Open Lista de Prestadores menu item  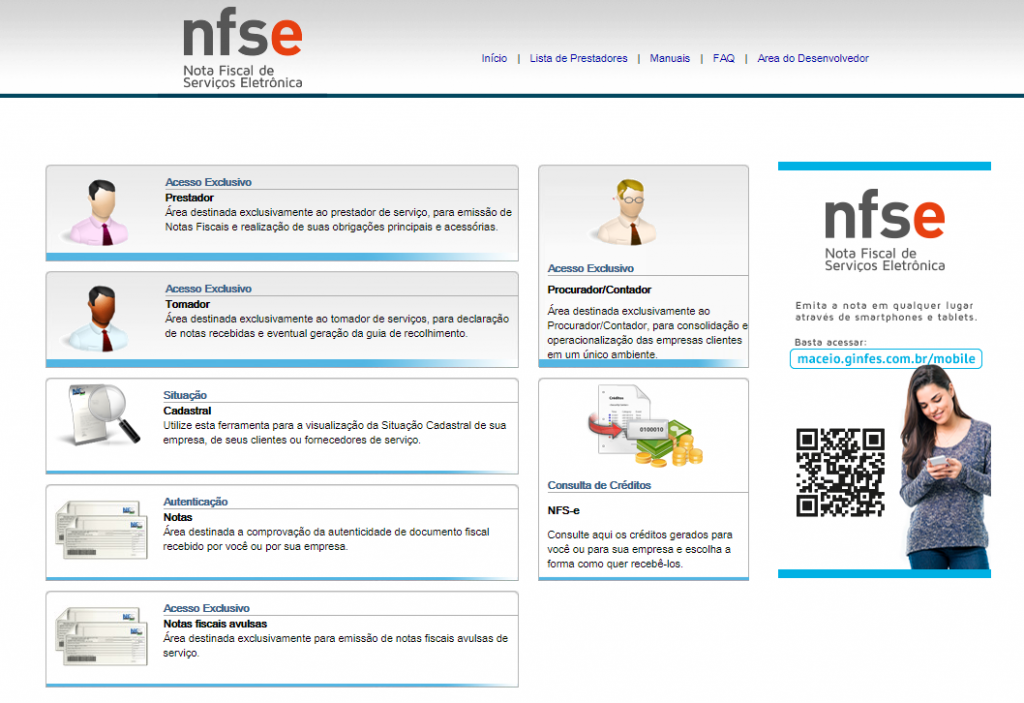coord(579,59)
